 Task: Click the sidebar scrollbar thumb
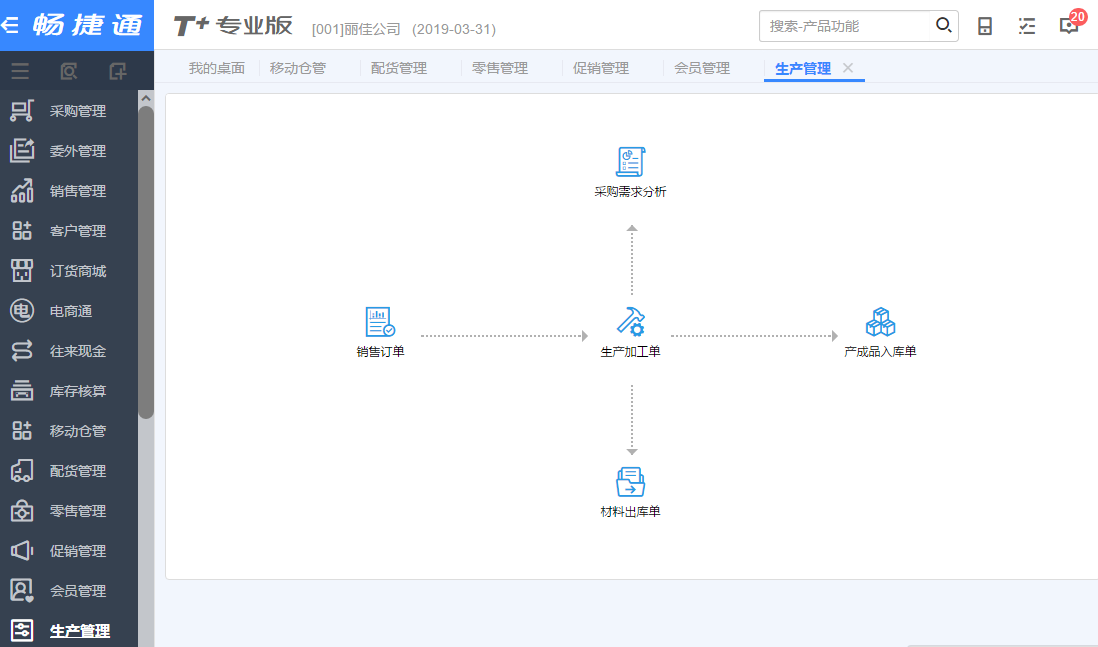[146, 263]
